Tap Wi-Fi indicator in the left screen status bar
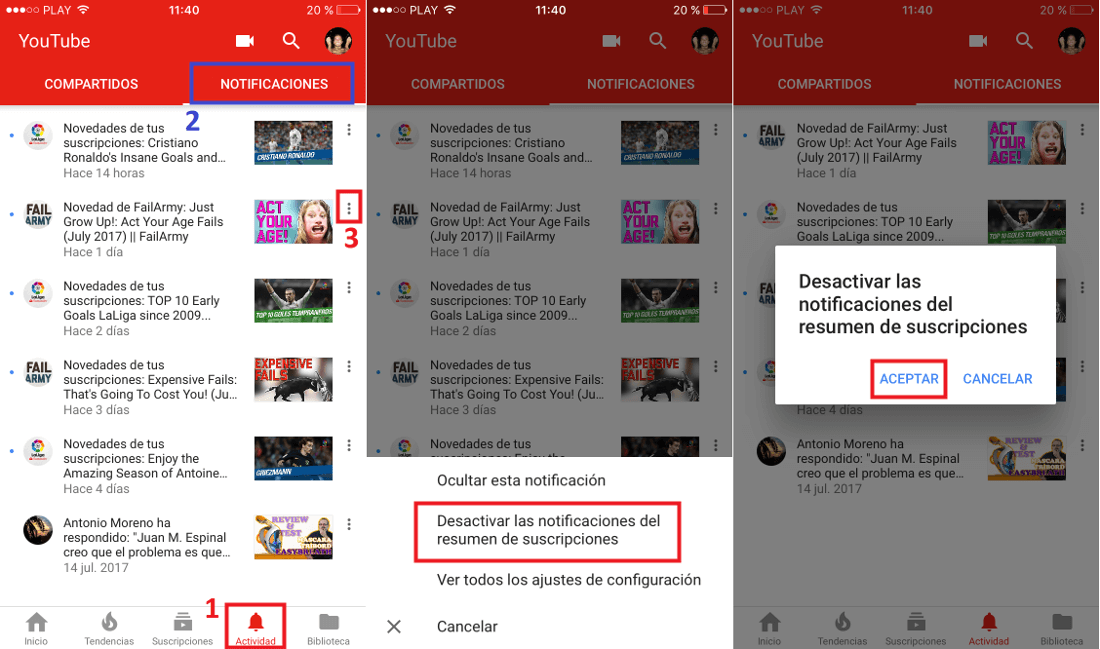Image resolution: width=1100 pixels, height=649 pixels. [x=83, y=10]
